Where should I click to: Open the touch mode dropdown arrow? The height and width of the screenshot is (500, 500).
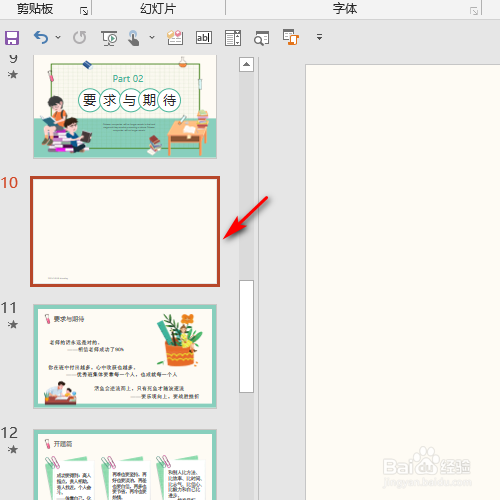pyautogui.click(x=152, y=37)
